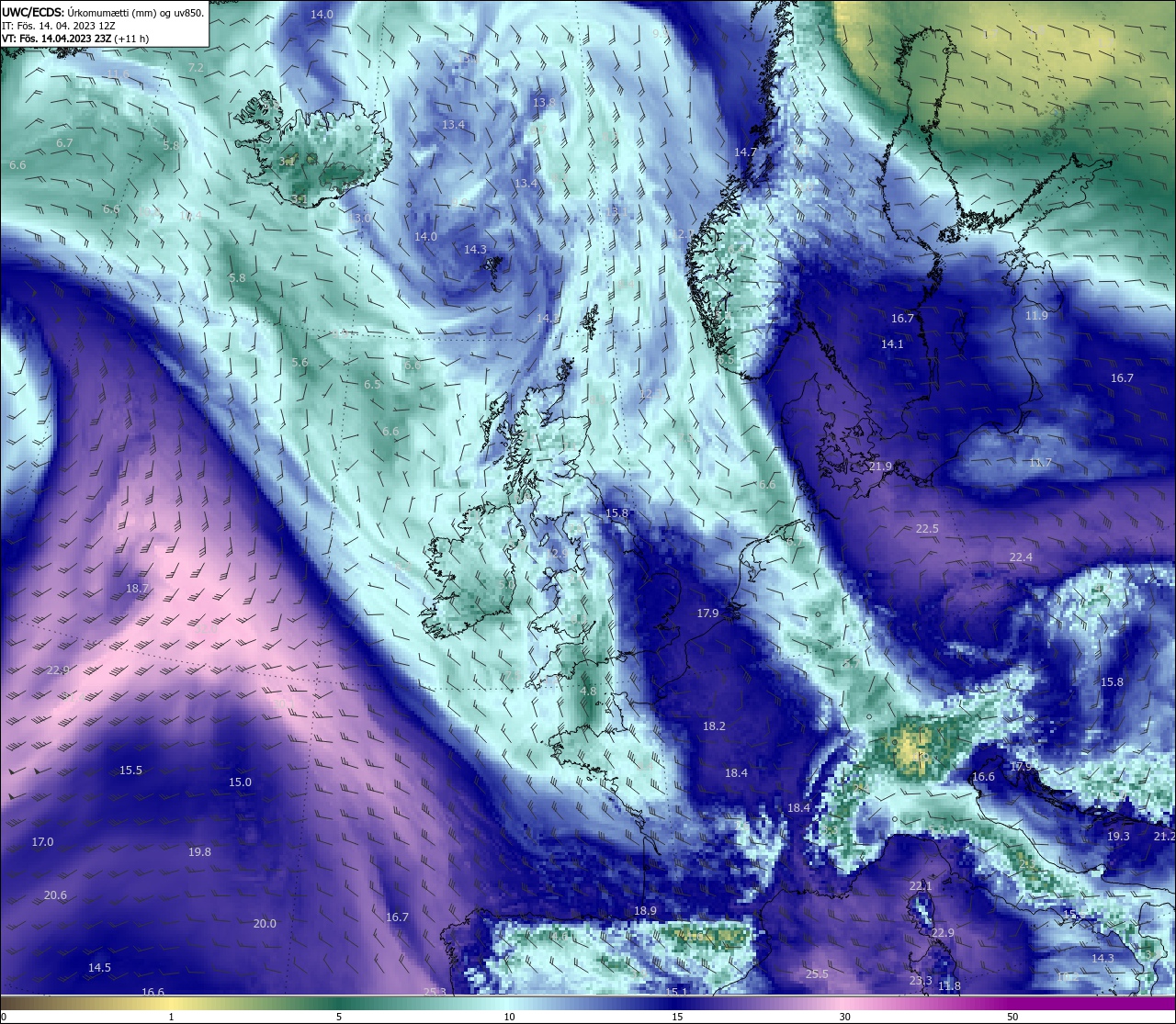The width and height of the screenshot is (1176, 1024).
Task: Click the 15.0 value label
Action: [240, 782]
